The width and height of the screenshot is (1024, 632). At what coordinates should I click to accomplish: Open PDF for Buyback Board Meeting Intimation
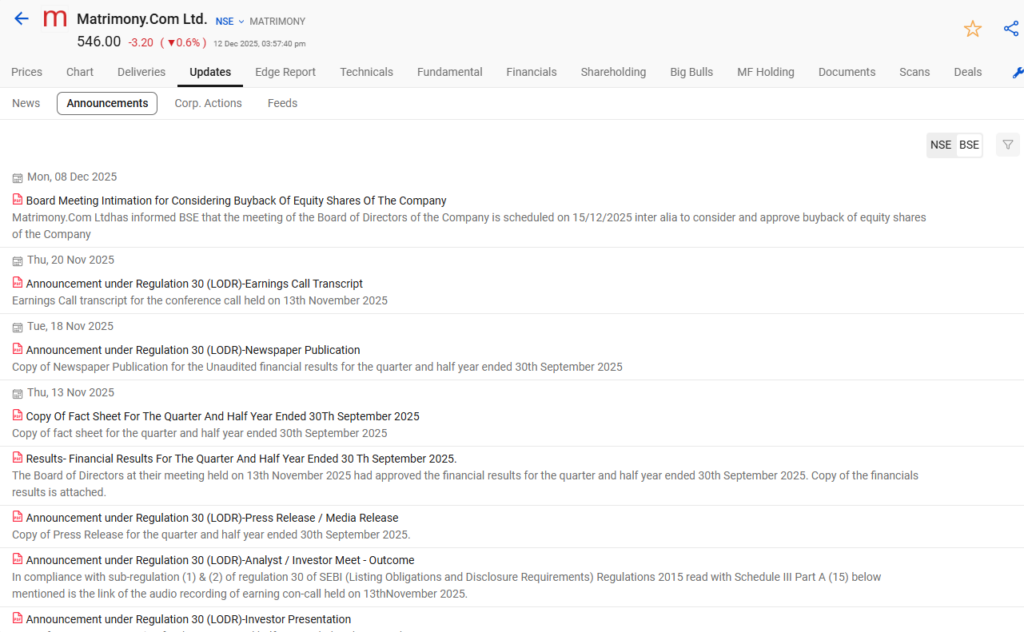pos(18,200)
